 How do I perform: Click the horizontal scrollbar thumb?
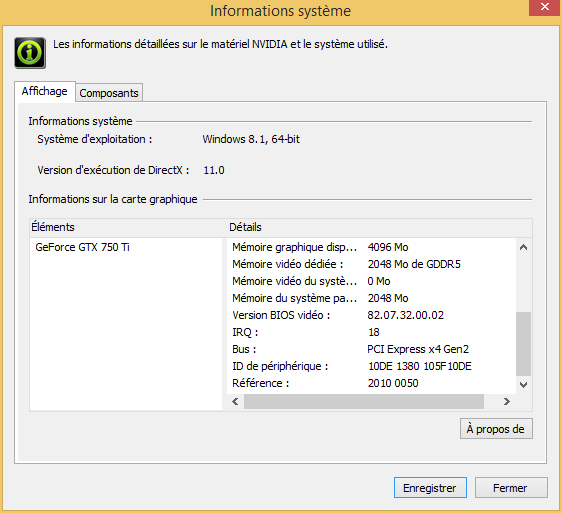[x=364, y=401]
